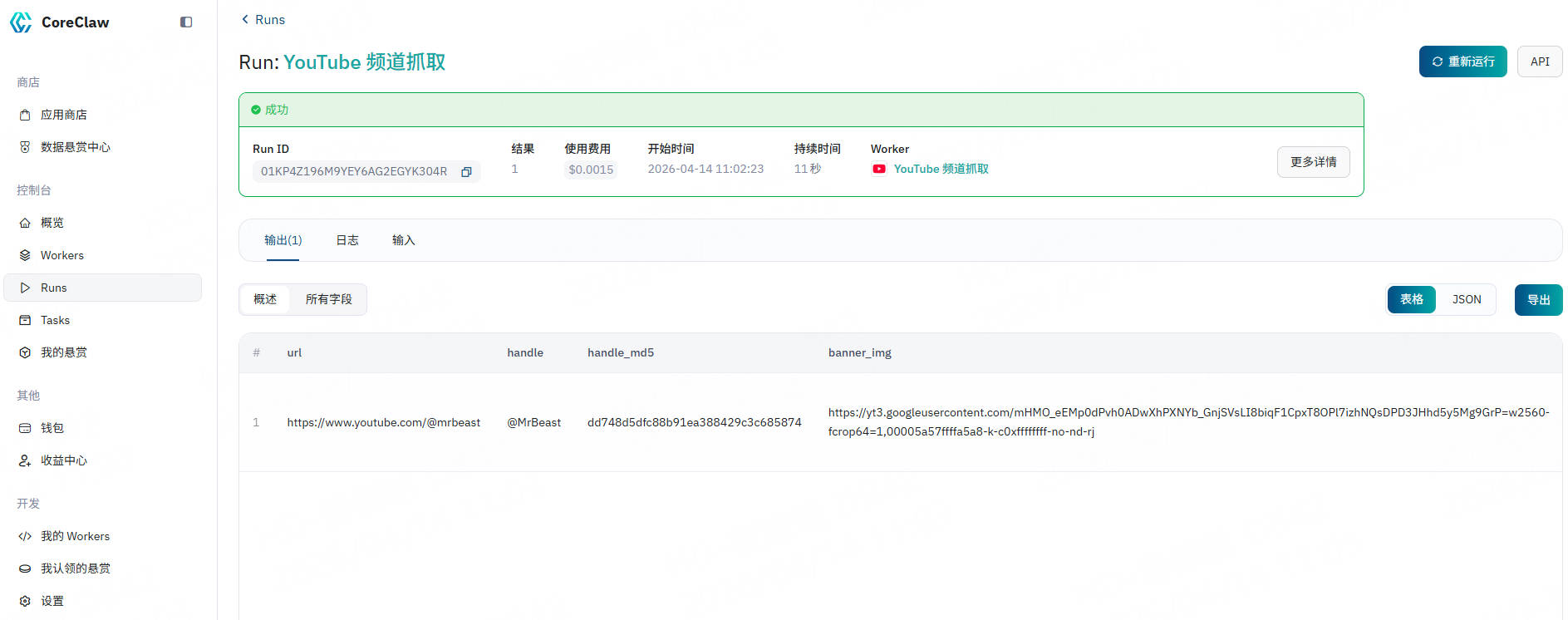
Task: Open YouTube 频道抓取 Worker link
Action: coord(941,169)
